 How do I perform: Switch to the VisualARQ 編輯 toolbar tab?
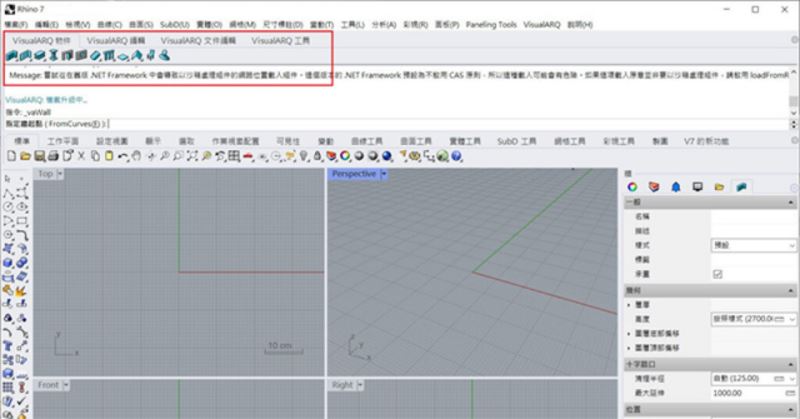(116, 40)
